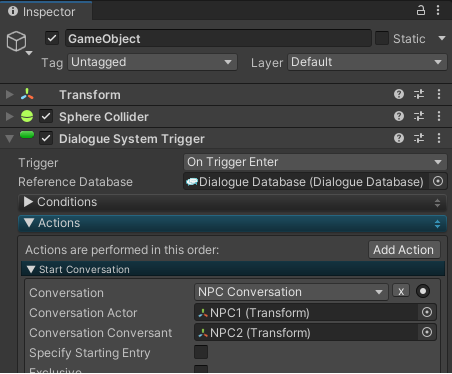Click the Add Action button

pyautogui.click(x=404, y=250)
